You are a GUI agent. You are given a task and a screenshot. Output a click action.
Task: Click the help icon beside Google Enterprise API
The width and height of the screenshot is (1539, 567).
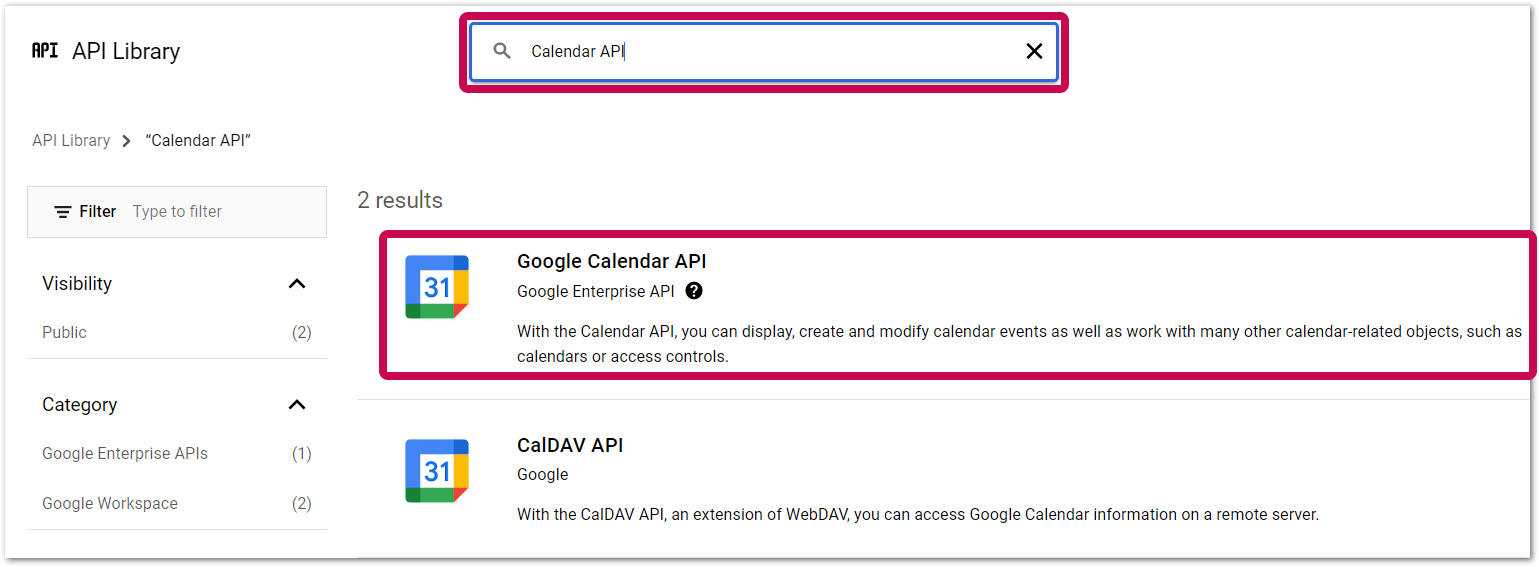coord(694,291)
